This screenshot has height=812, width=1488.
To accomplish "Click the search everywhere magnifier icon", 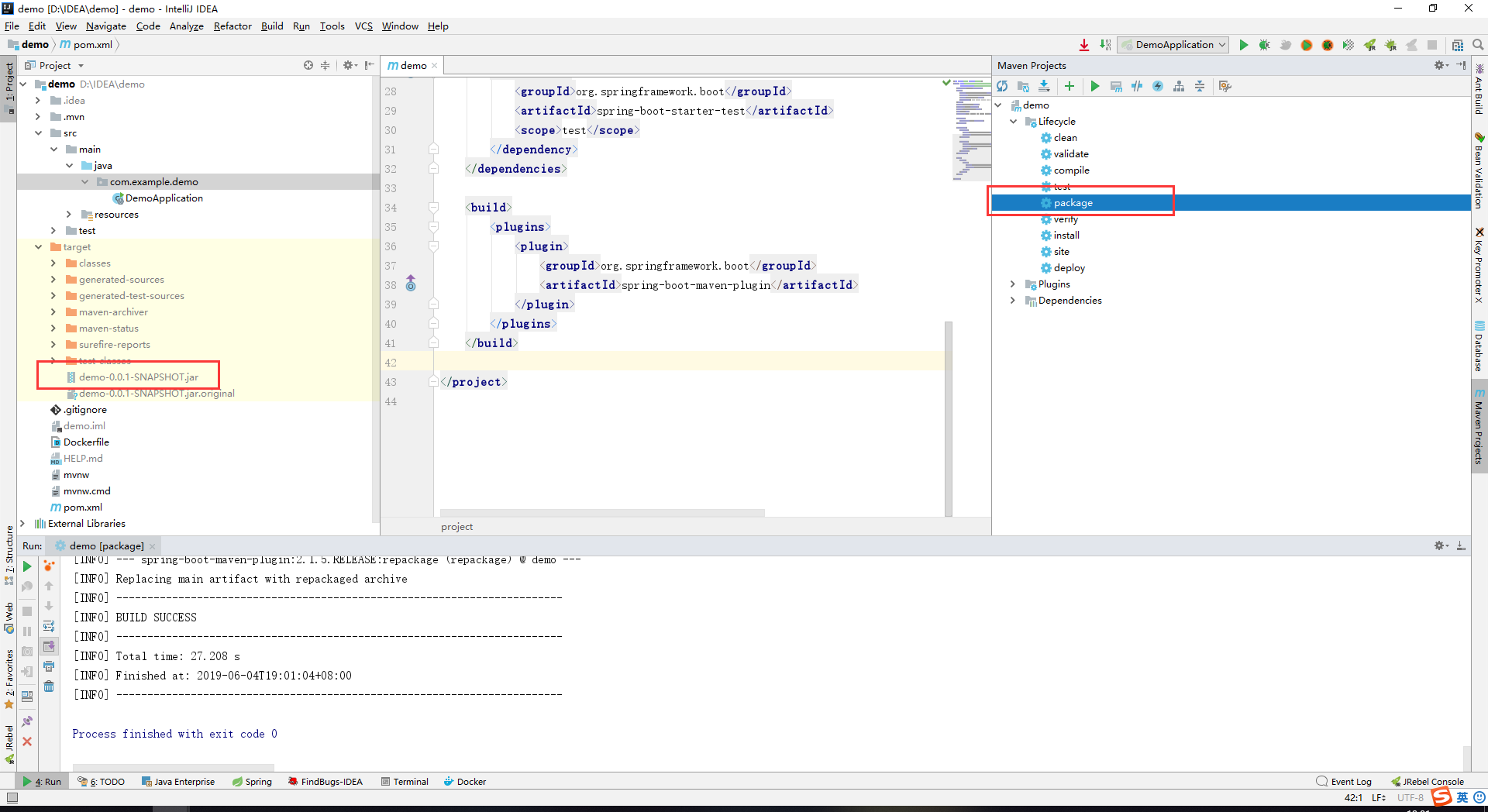I will point(1478,45).
